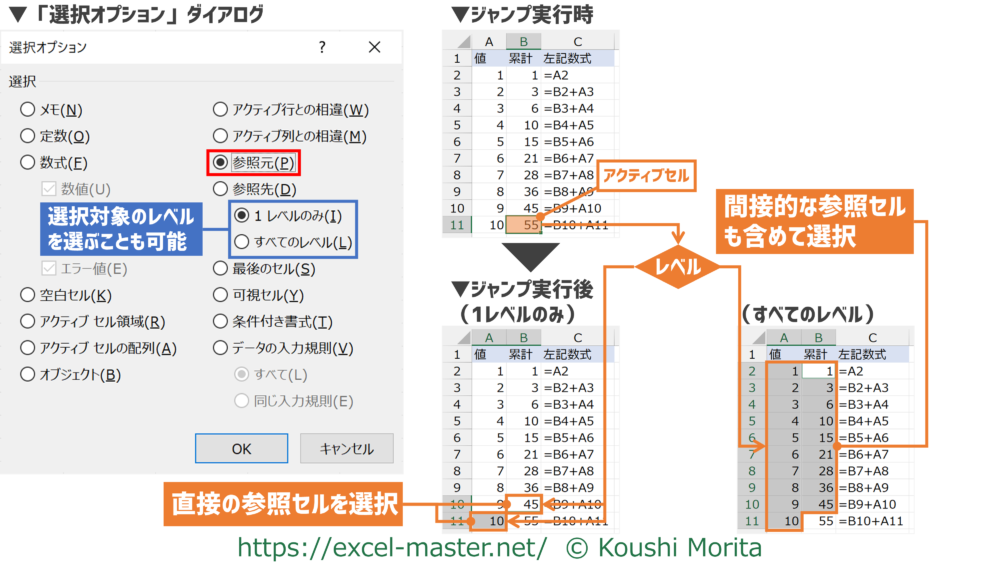Choose the 参照先(D) option
Image resolution: width=1000 pixels, height=563 pixels.
click(x=220, y=189)
